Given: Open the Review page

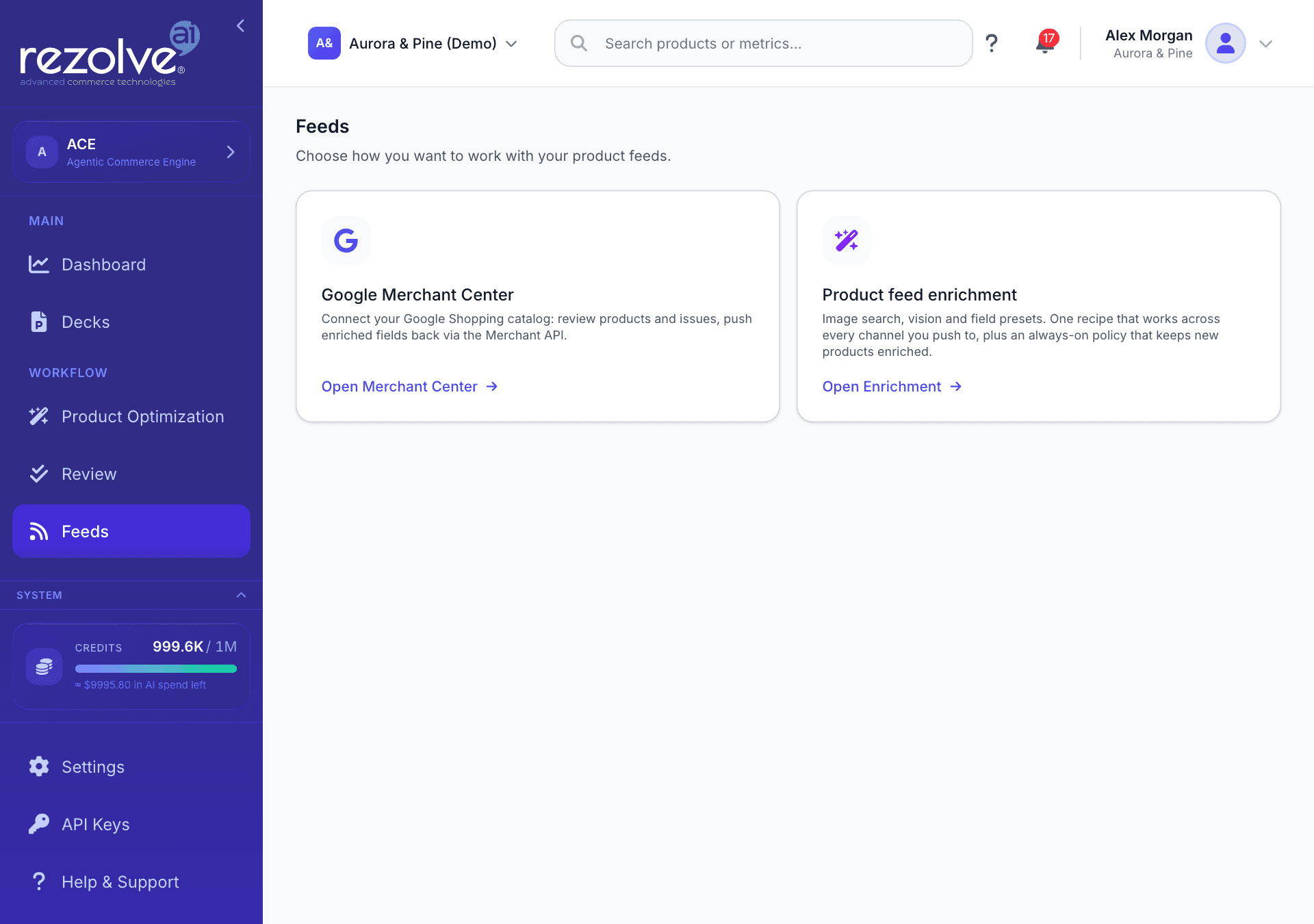Looking at the screenshot, I should (x=131, y=474).
